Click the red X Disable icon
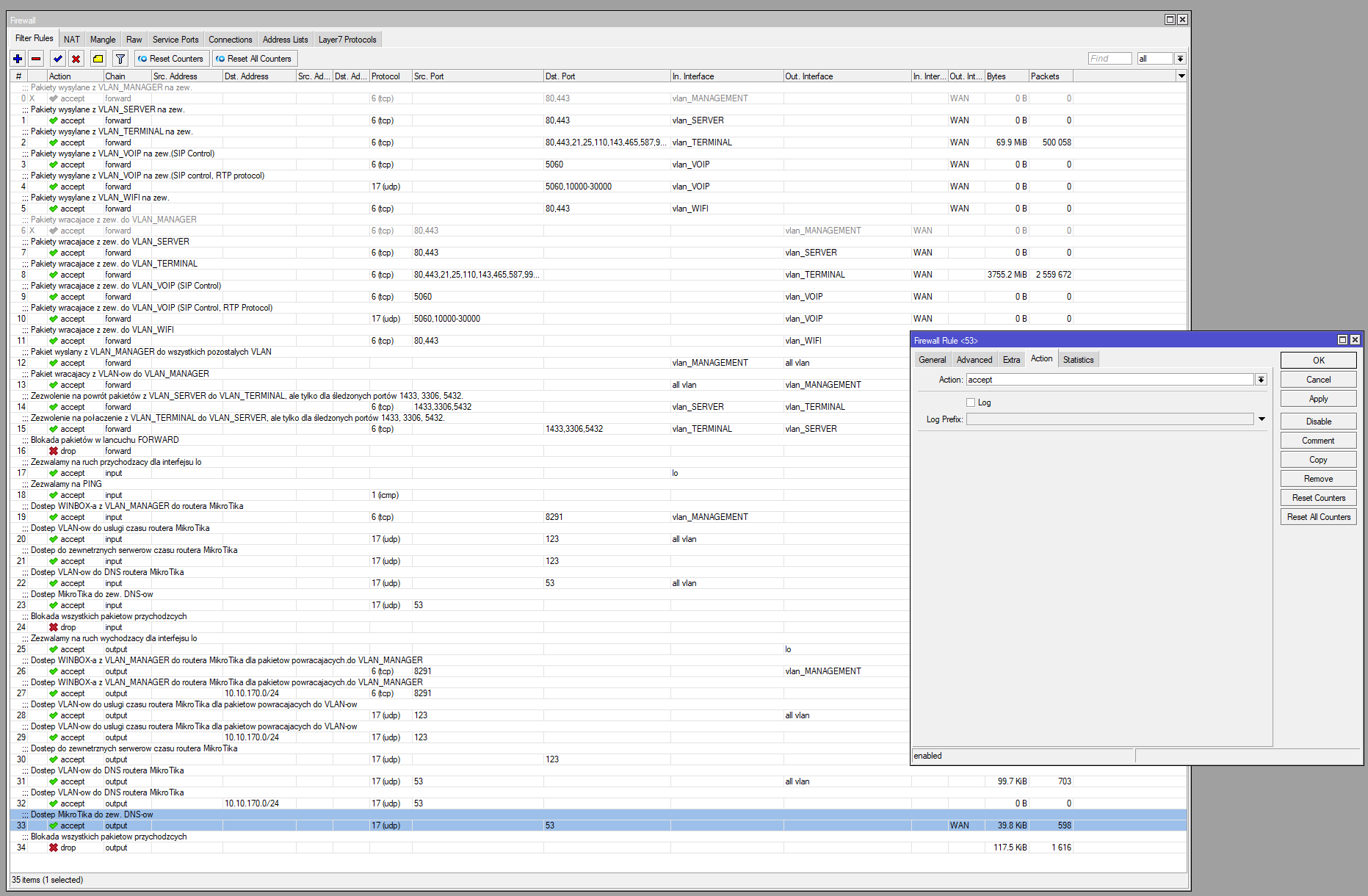Viewport: 1368px width, 896px height. click(76, 59)
